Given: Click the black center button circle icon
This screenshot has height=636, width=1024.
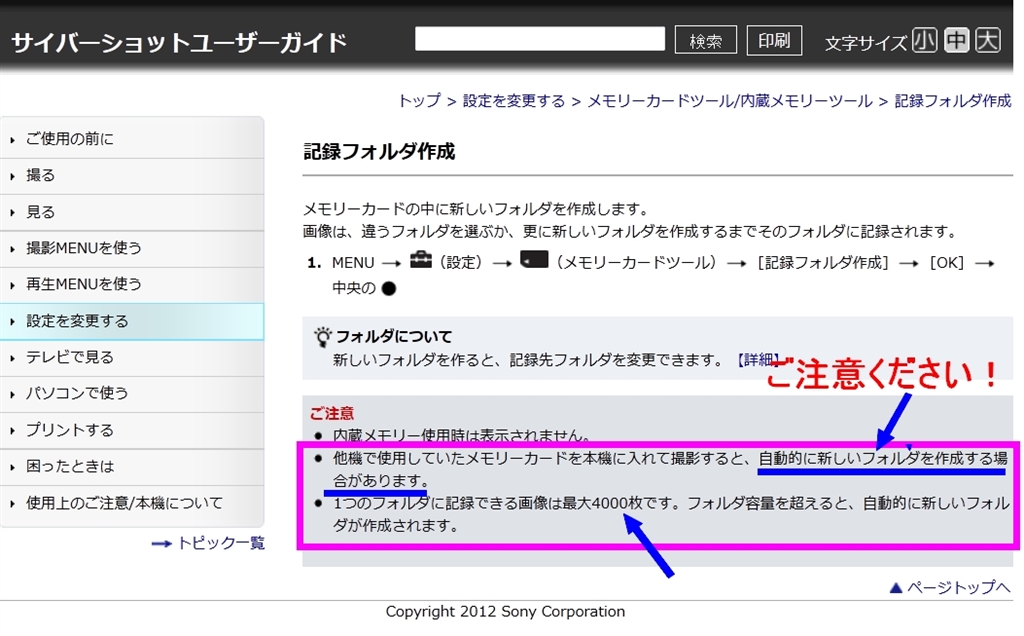Looking at the screenshot, I should [389, 288].
